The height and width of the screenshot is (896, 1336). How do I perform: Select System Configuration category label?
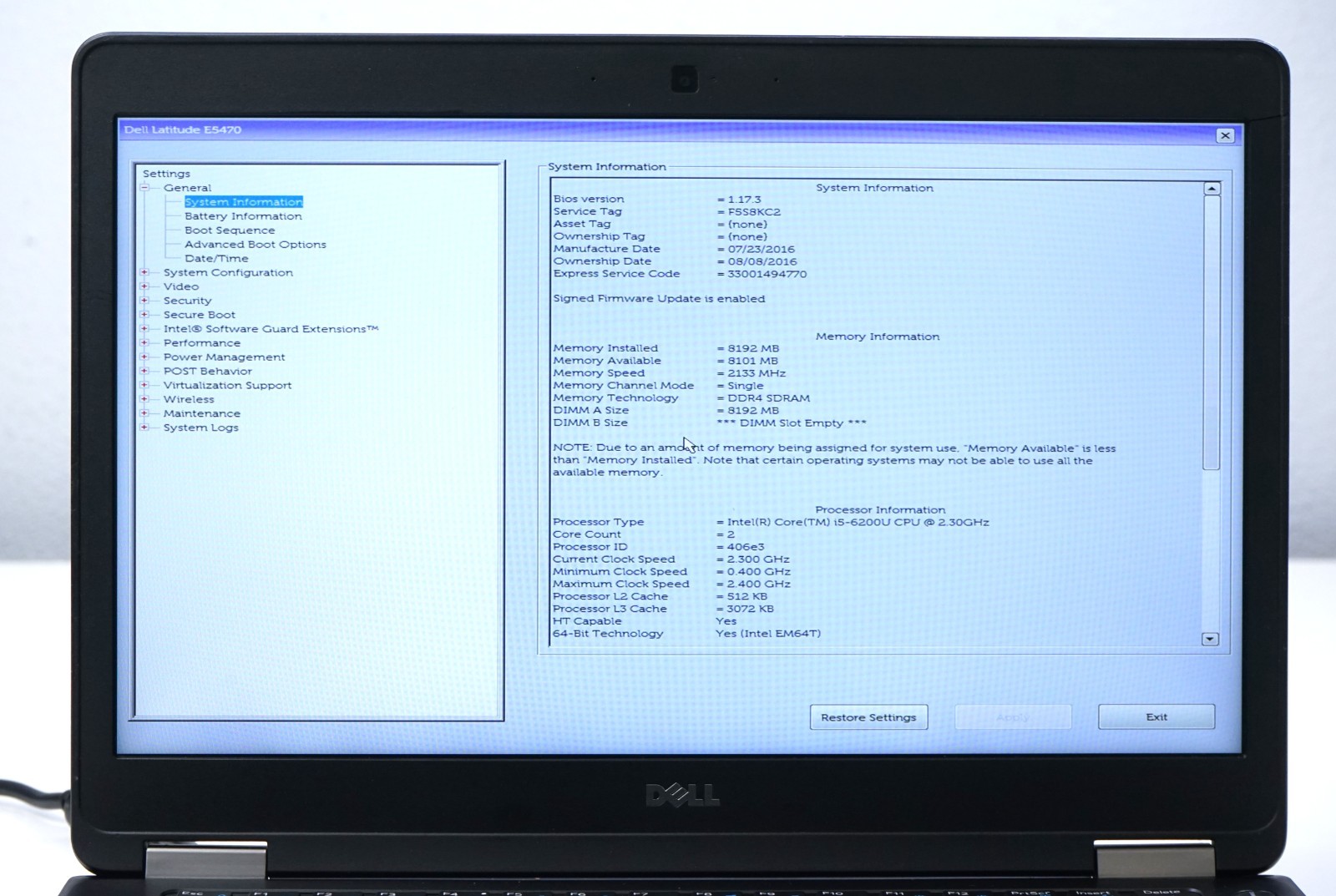pos(228,272)
